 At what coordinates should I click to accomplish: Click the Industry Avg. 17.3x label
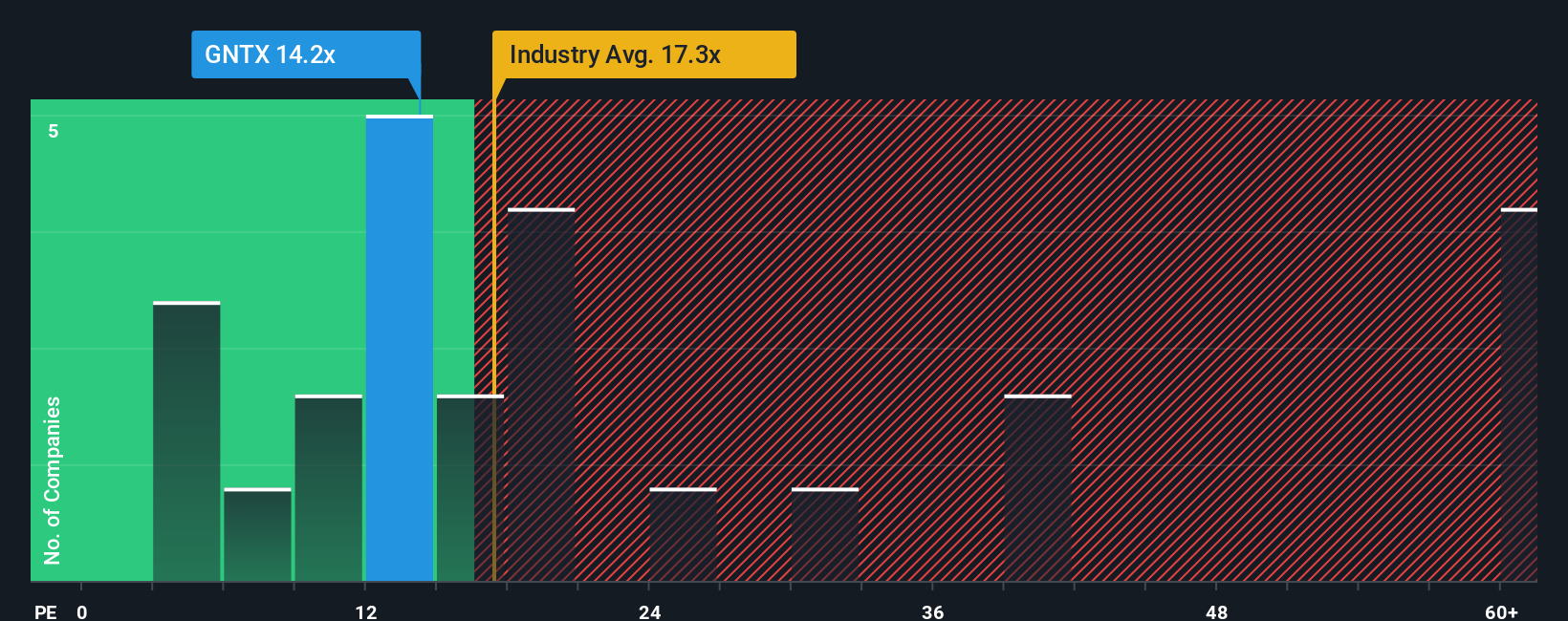click(x=643, y=54)
